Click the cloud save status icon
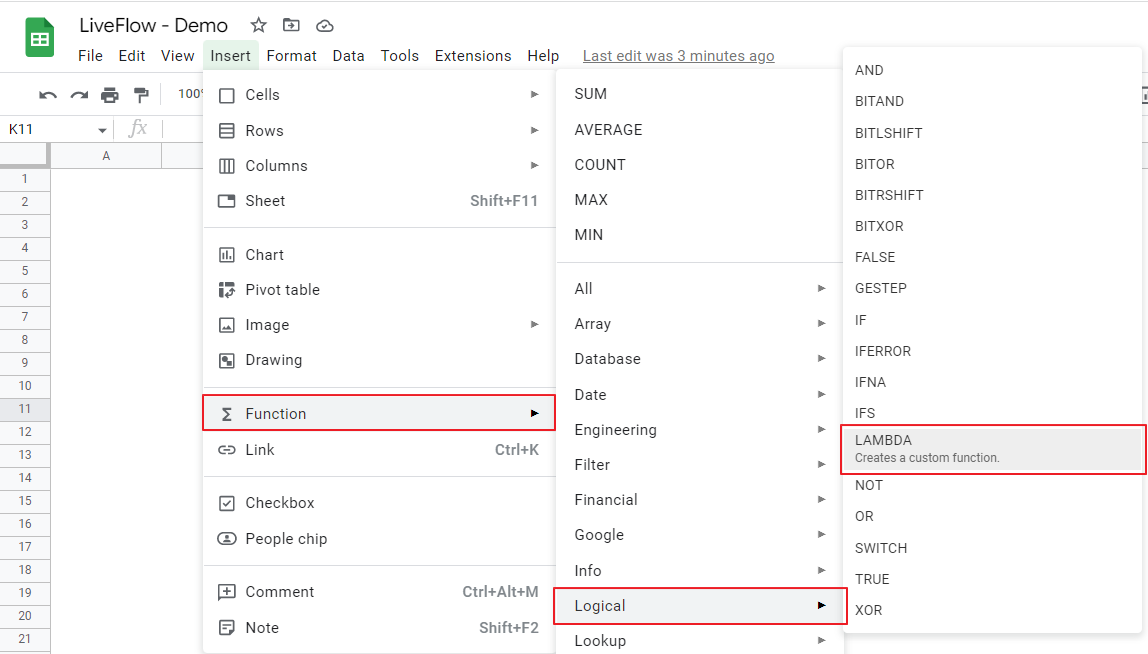1148x654 pixels. click(x=324, y=26)
